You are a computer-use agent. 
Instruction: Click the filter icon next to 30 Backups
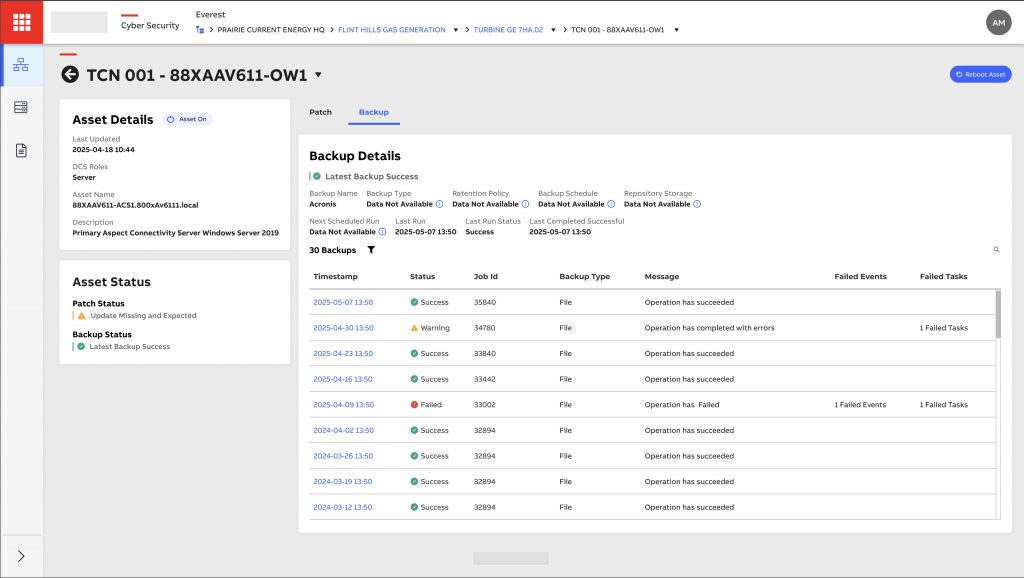point(371,250)
